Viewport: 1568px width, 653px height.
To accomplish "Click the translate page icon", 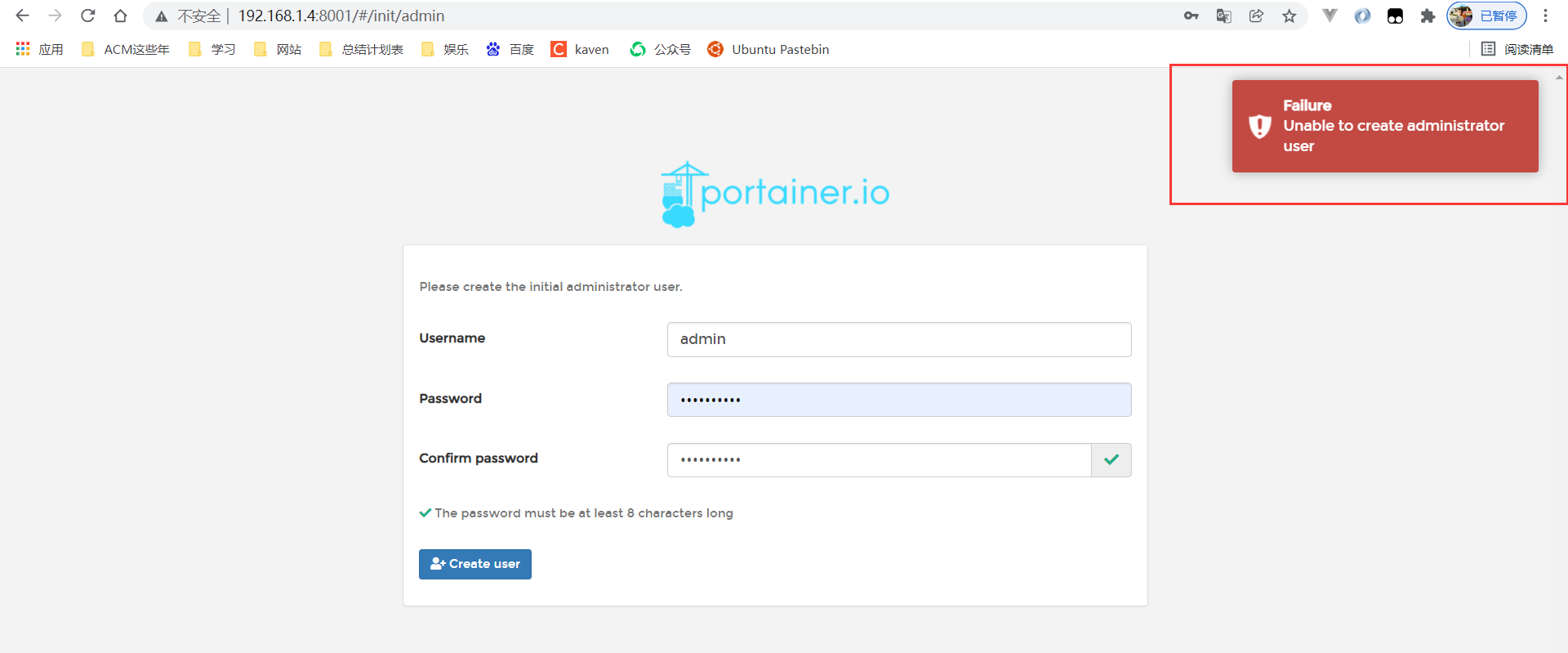I will tap(1223, 16).
